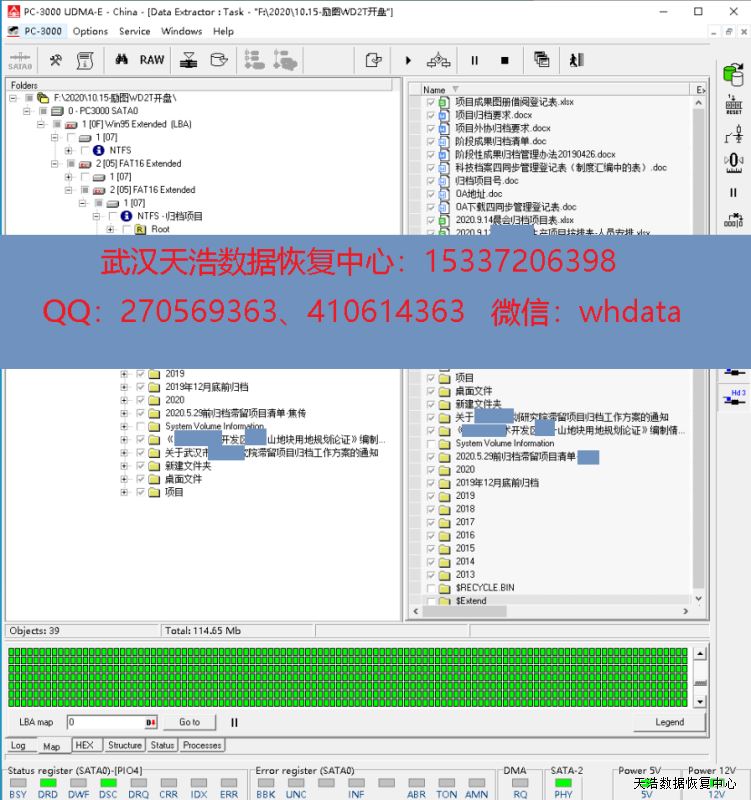Click the Go to button
751x800 pixels.
(x=189, y=722)
